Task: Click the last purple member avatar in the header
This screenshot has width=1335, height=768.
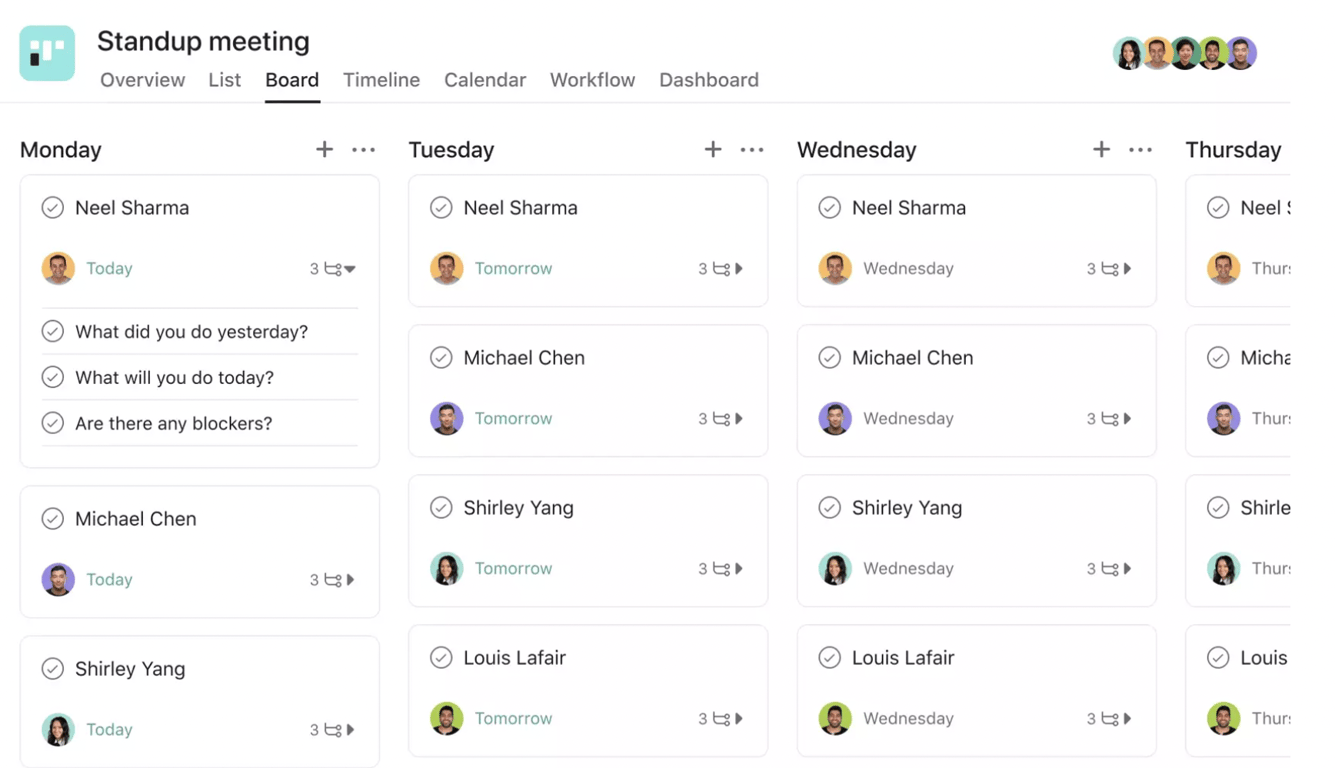Action: click(1241, 53)
